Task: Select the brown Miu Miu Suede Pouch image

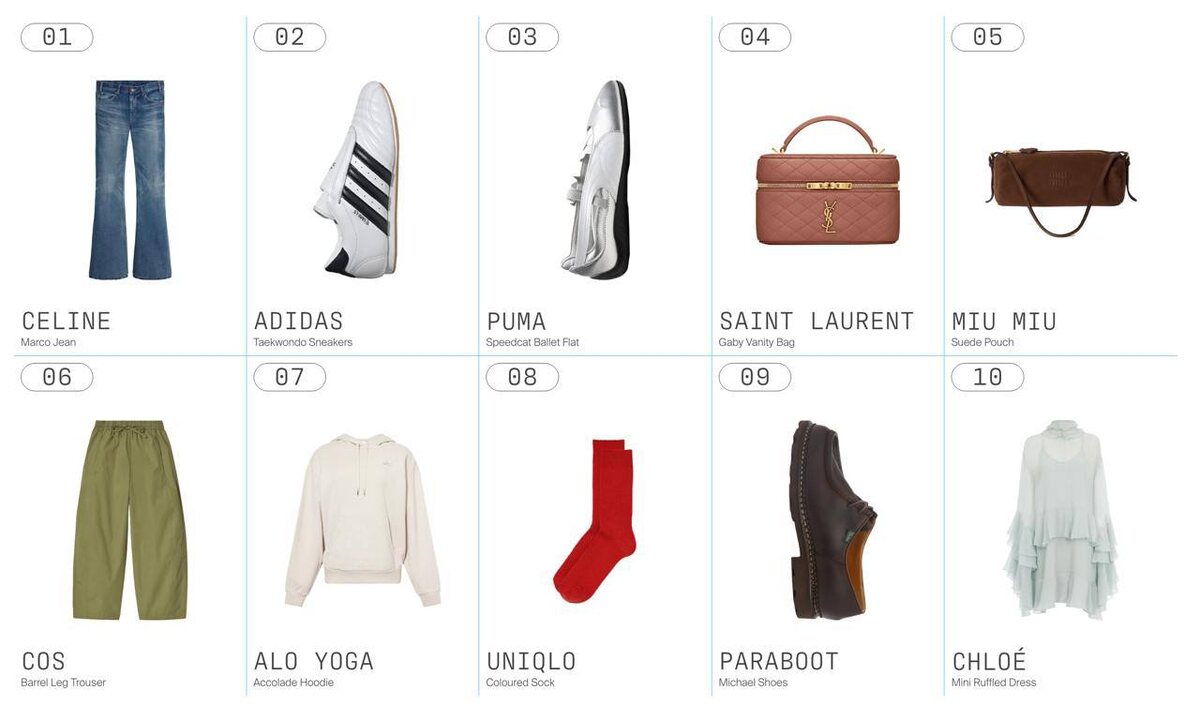Action: pyautogui.click(x=1061, y=191)
